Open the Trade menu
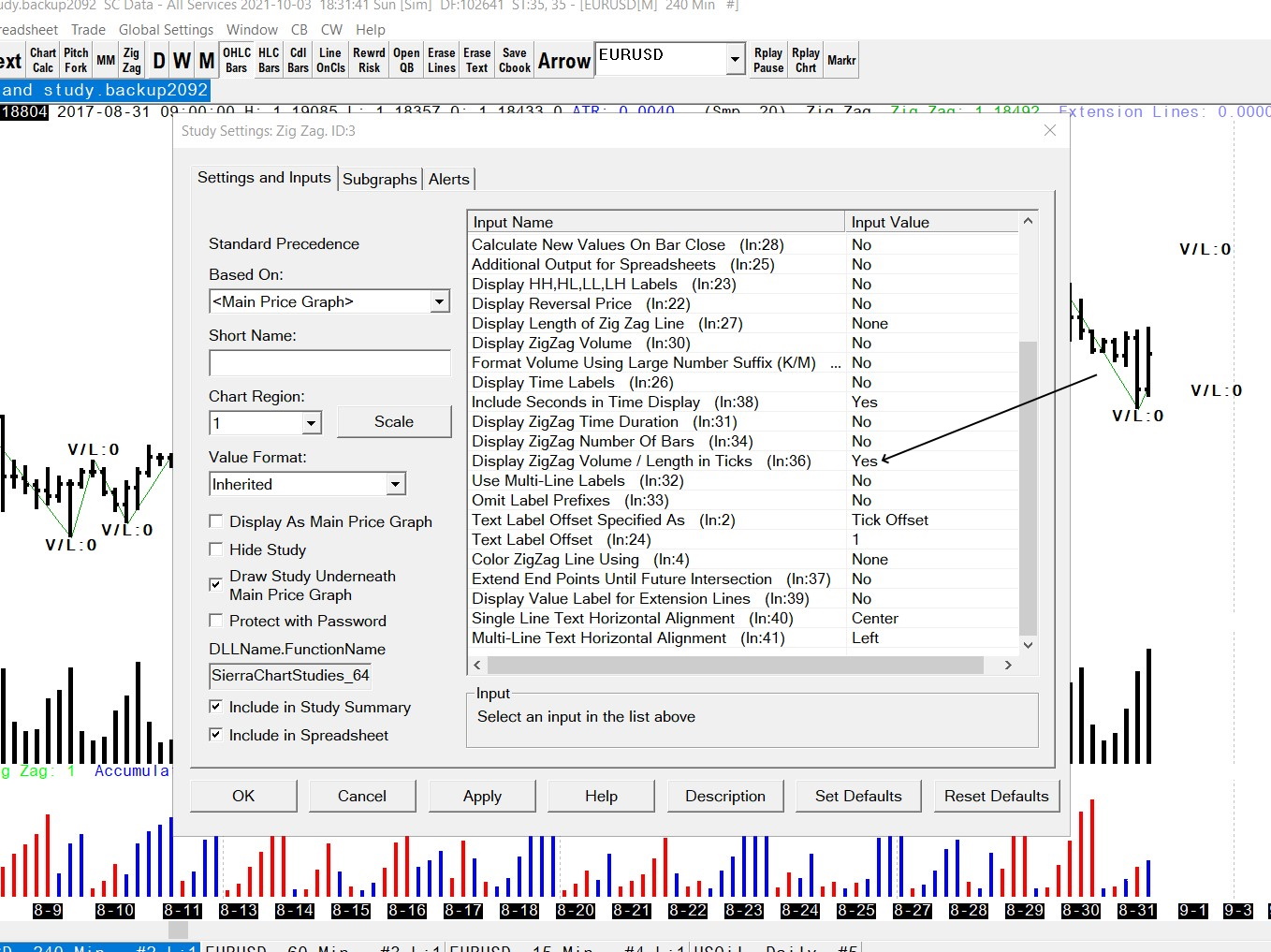This screenshot has height=952, width=1271. pyautogui.click(x=88, y=29)
